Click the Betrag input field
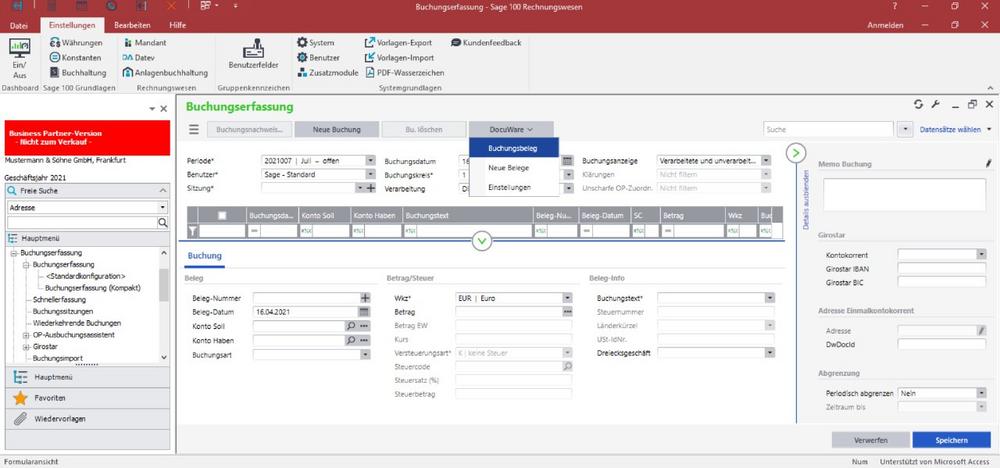Screen dimensions: 1000x468 pos(508,312)
